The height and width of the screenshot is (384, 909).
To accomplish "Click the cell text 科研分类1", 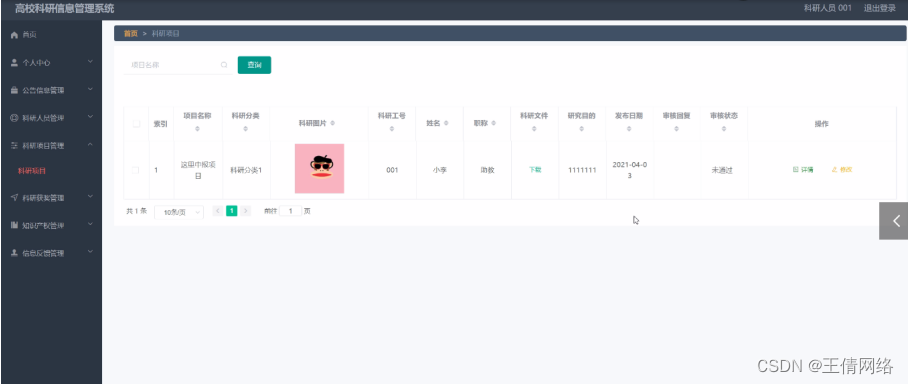I will point(246,170).
